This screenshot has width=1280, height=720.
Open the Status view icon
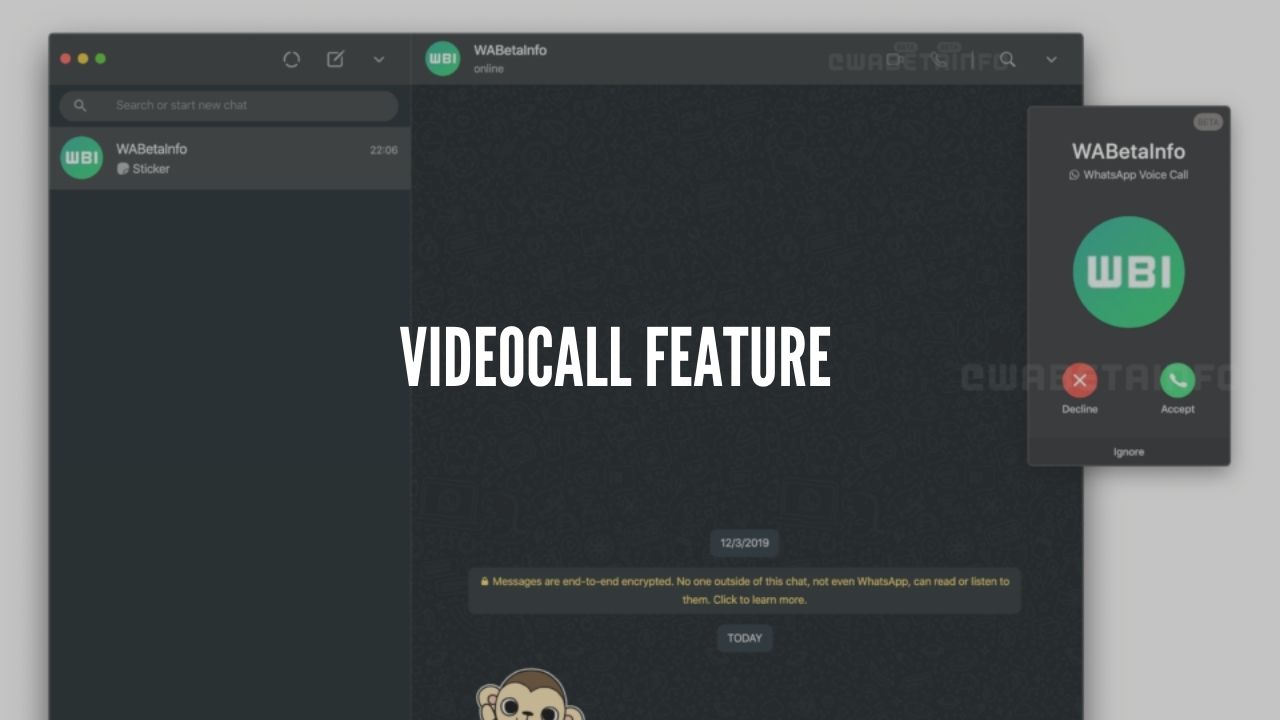291,59
